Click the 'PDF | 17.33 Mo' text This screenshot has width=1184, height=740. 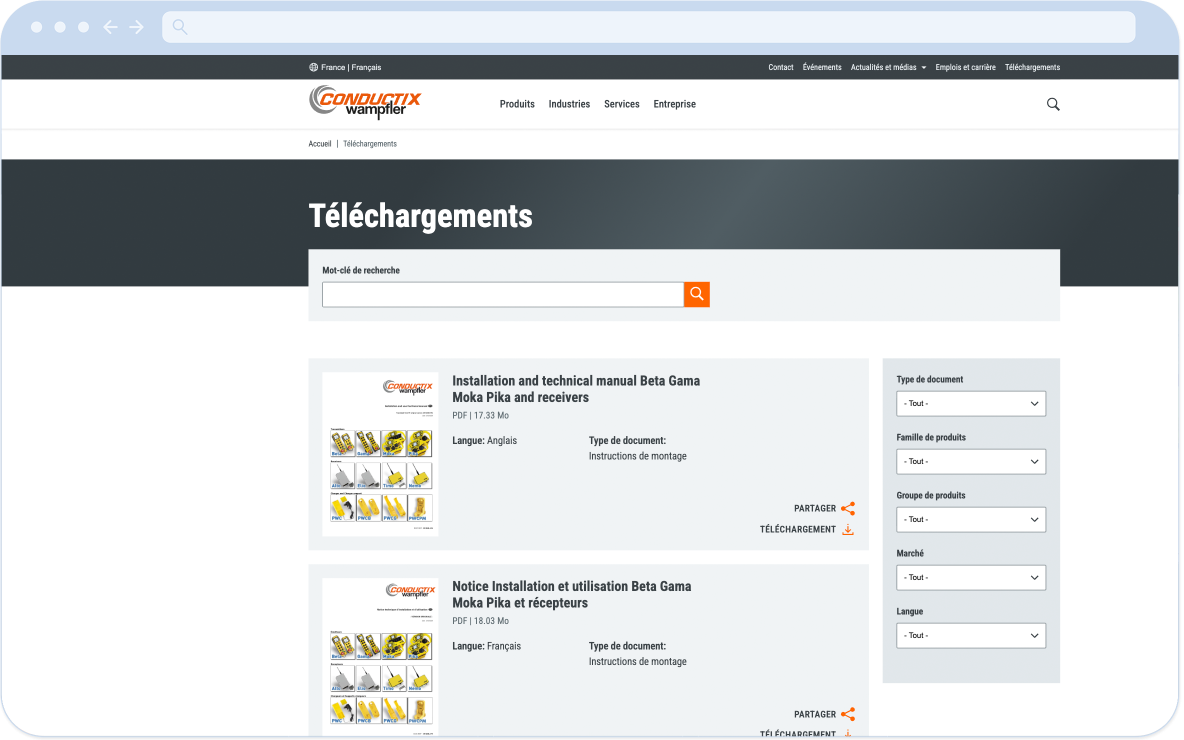(x=480, y=415)
